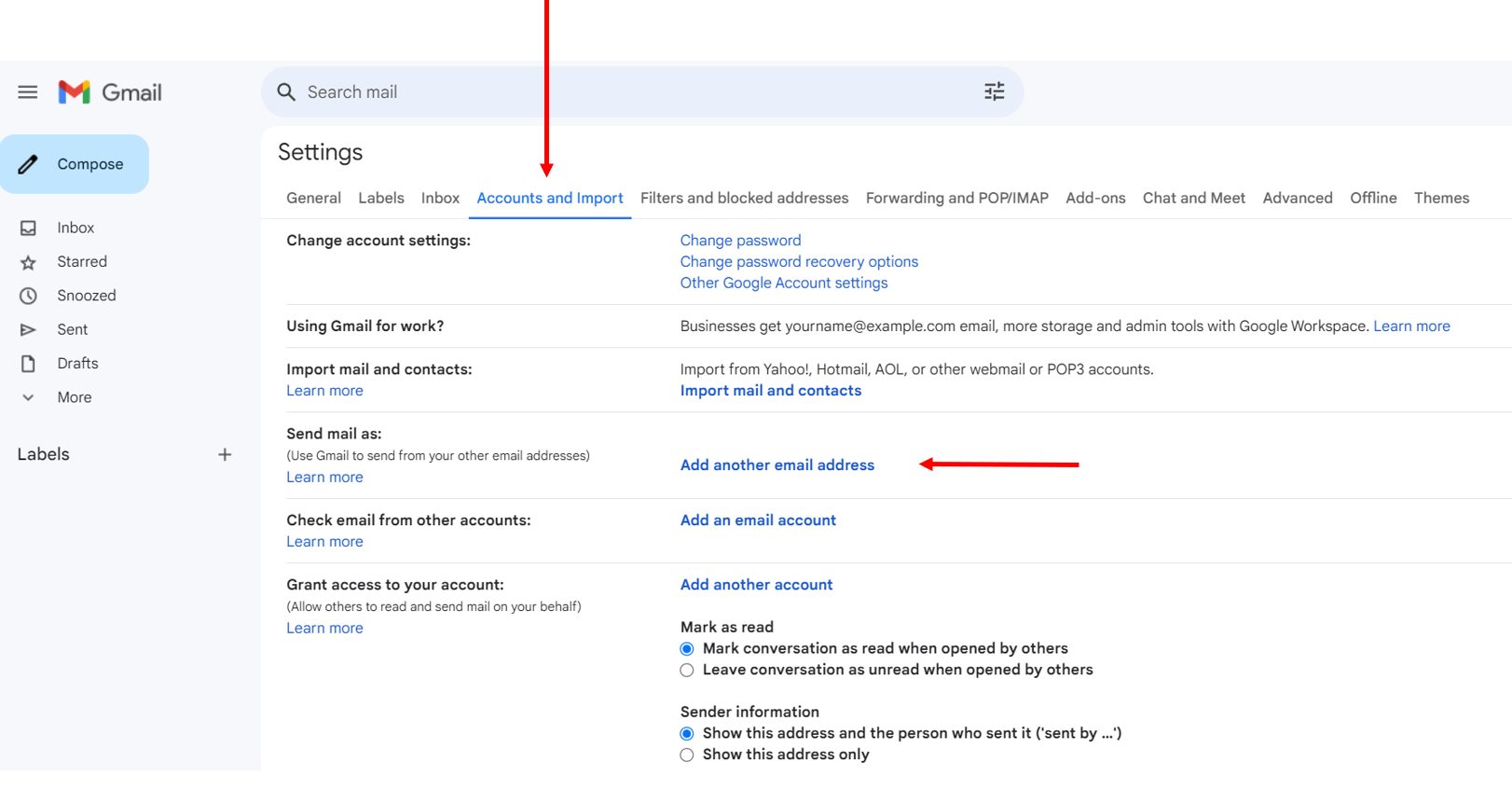Open Change password recovery options link
The width and height of the screenshot is (1512, 790).
[x=799, y=262]
